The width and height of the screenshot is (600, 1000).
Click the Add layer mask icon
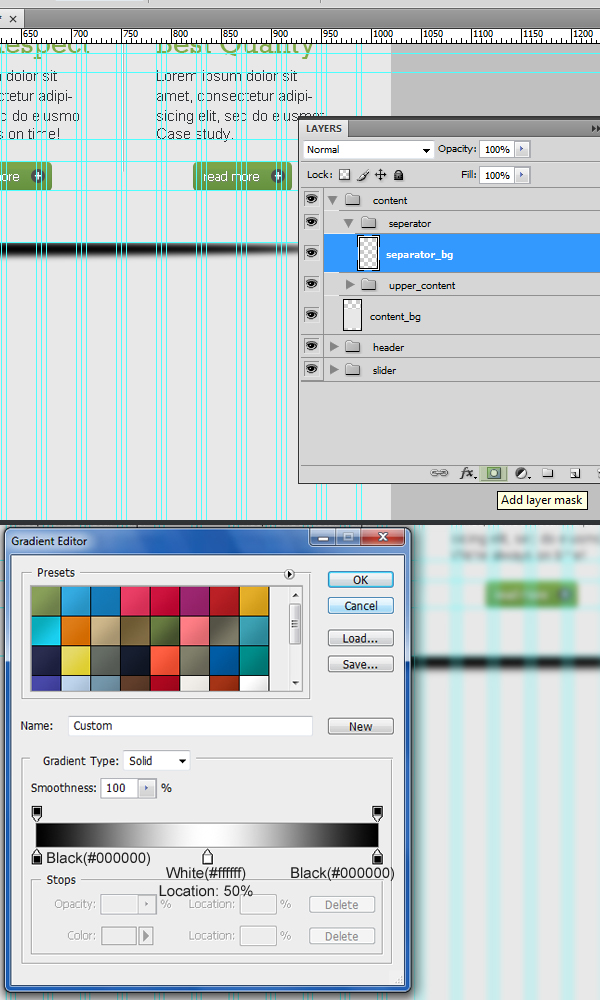tap(494, 473)
